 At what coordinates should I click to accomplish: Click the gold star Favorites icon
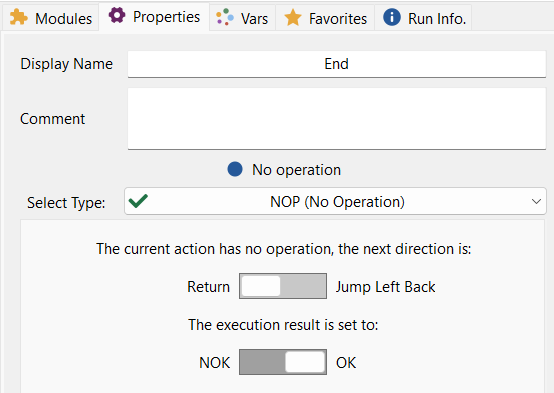click(x=293, y=17)
